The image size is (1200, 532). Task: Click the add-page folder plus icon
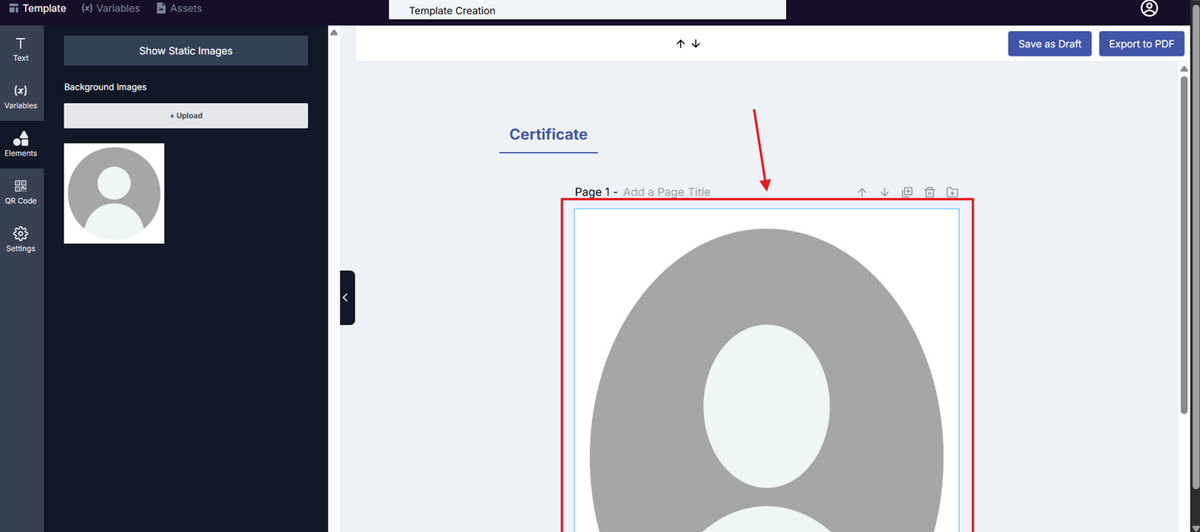pos(952,192)
